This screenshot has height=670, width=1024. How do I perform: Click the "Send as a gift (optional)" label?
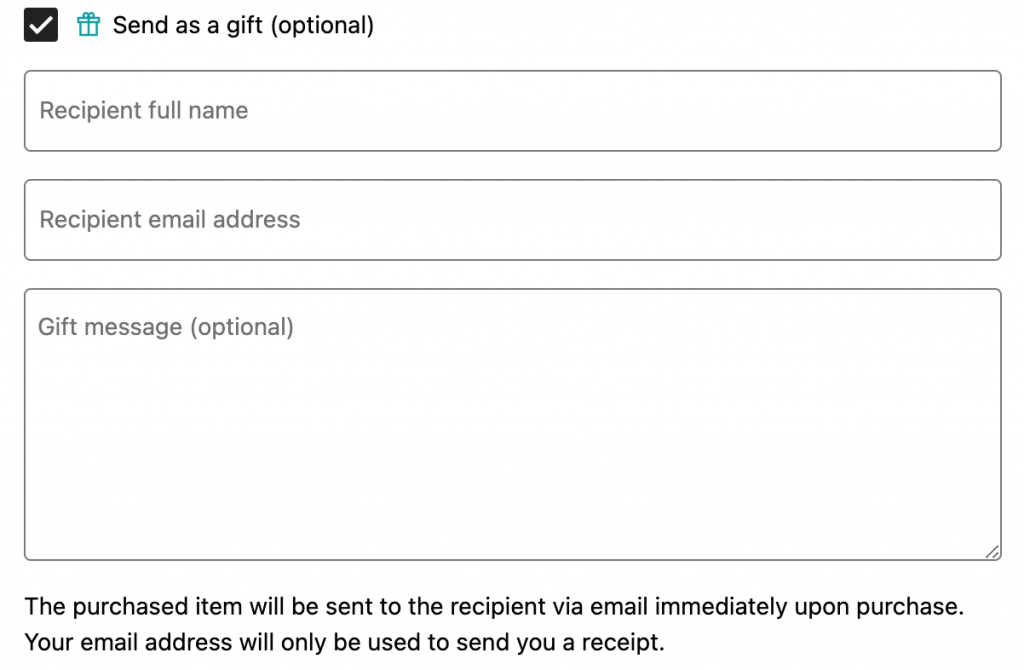click(x=243, y=25)
